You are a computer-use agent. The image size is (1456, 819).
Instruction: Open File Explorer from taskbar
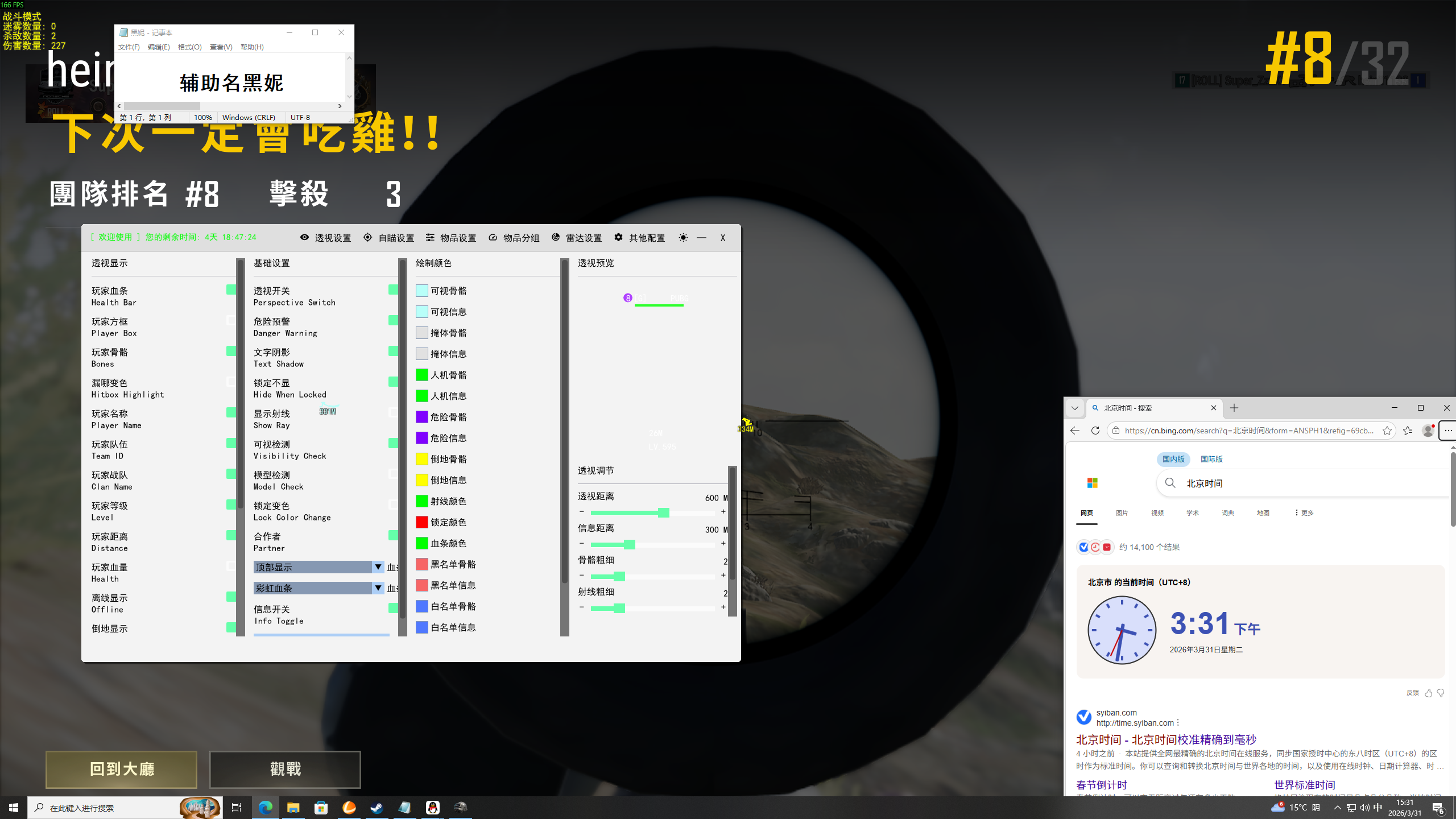[293, 808]
